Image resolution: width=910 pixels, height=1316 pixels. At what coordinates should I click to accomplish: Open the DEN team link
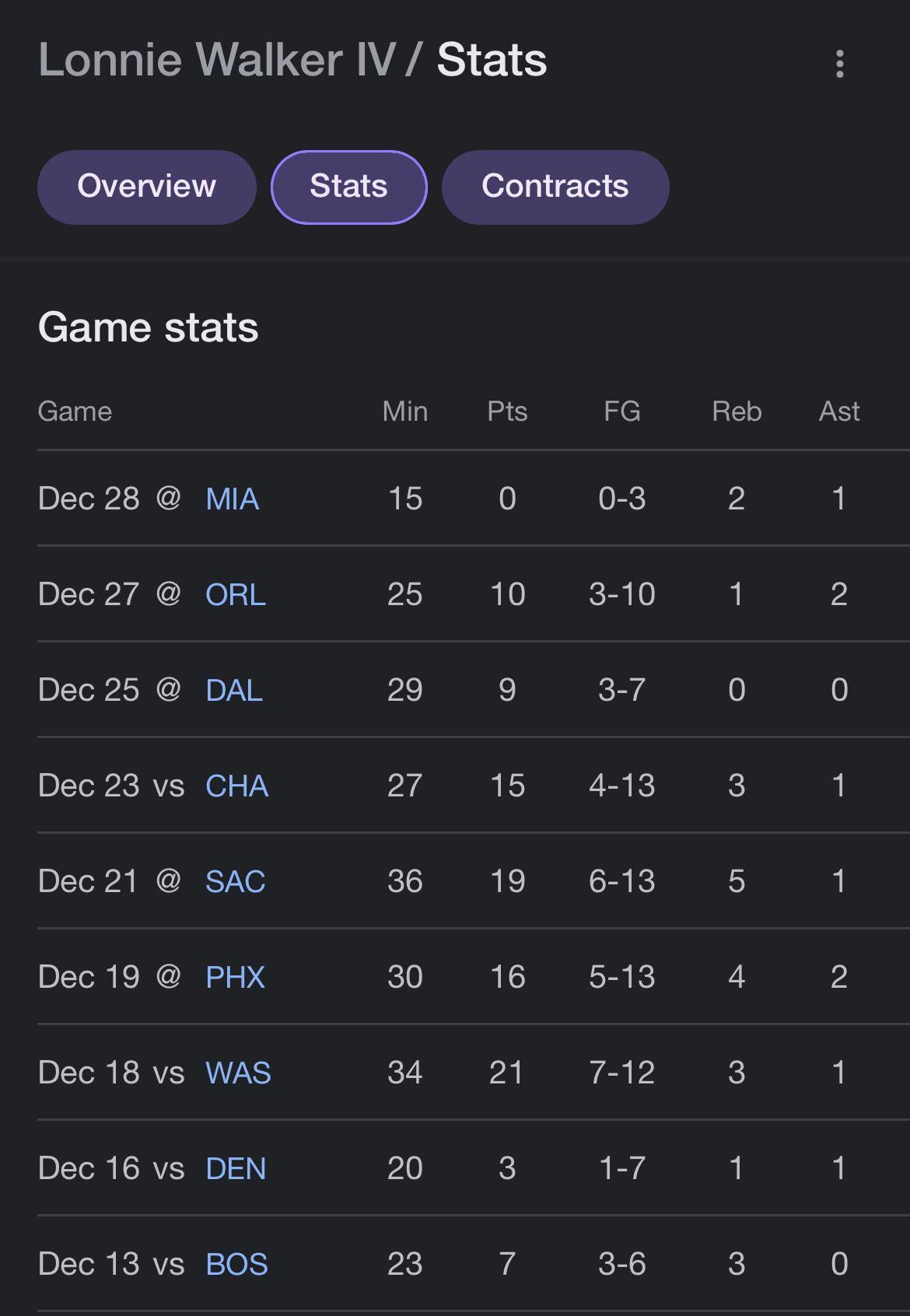236,1169
